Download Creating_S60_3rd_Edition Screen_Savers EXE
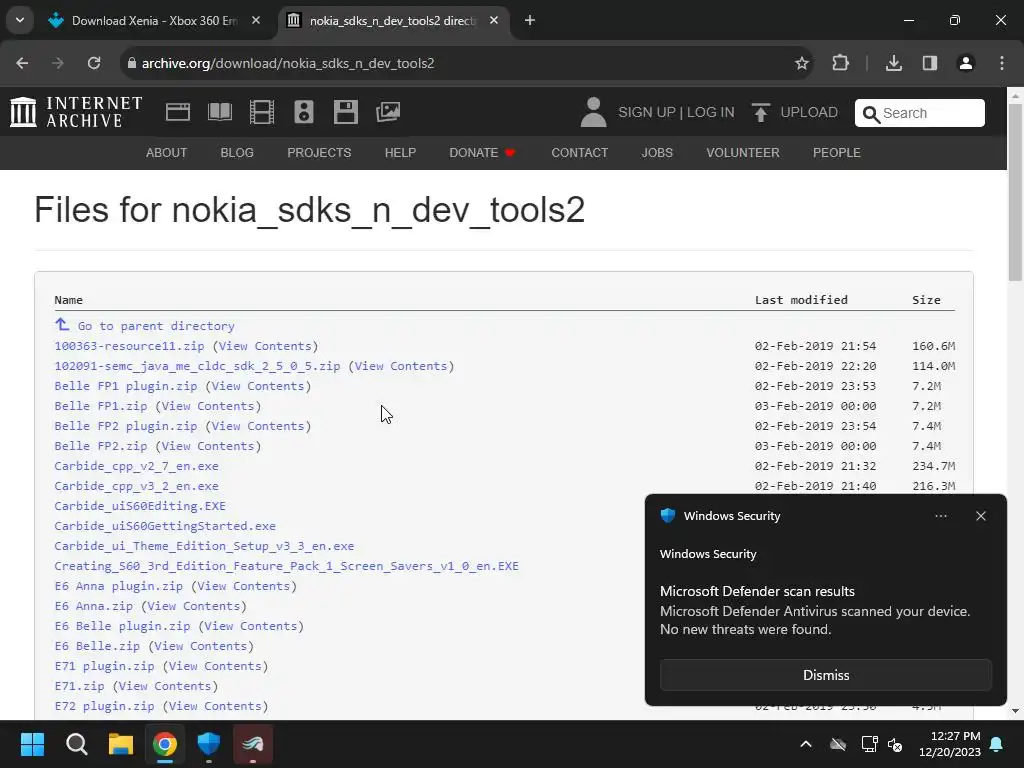This screenshot has height=768, width=1024. click(x=286, y=566)
